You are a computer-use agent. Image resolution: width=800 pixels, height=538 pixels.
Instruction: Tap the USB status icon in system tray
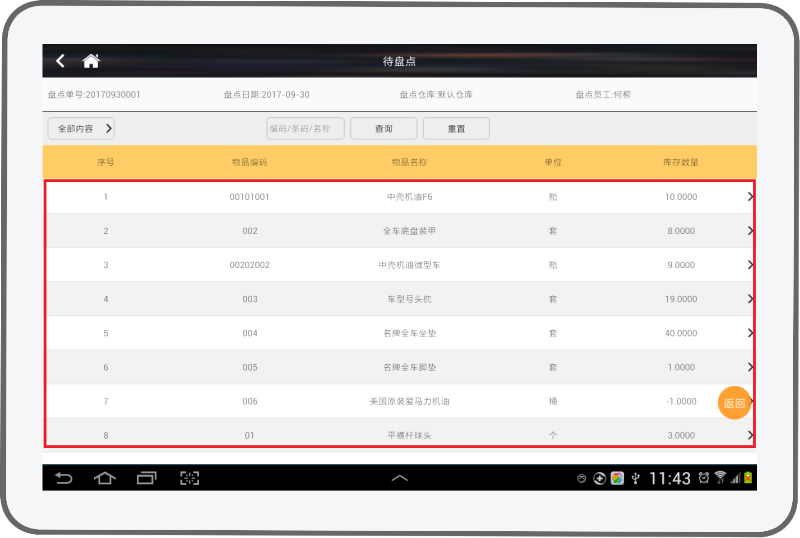click(x=635, y=478)
